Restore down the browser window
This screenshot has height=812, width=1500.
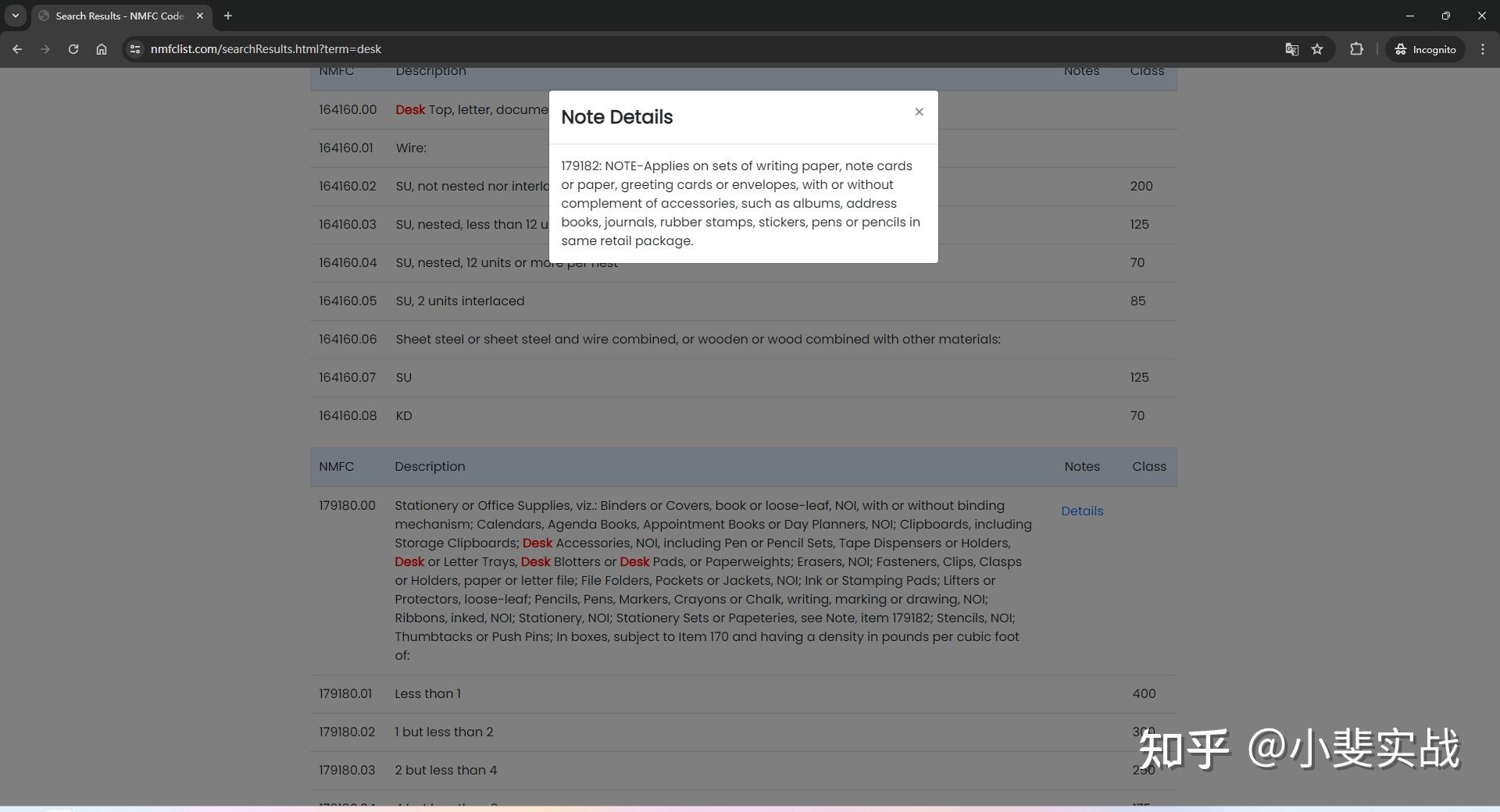pos(1446,16)
